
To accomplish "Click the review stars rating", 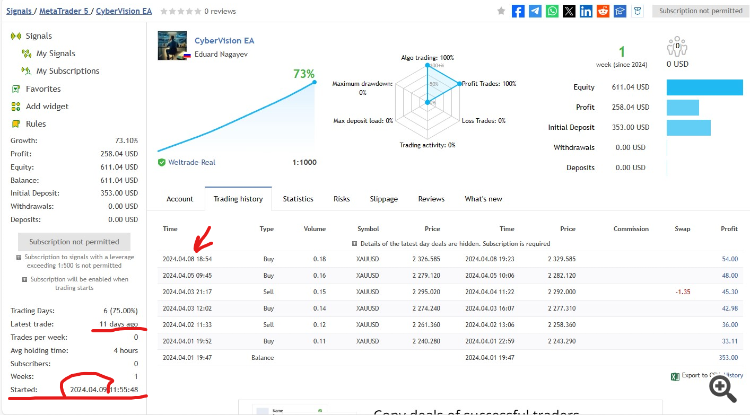I will tap(181, 11).
